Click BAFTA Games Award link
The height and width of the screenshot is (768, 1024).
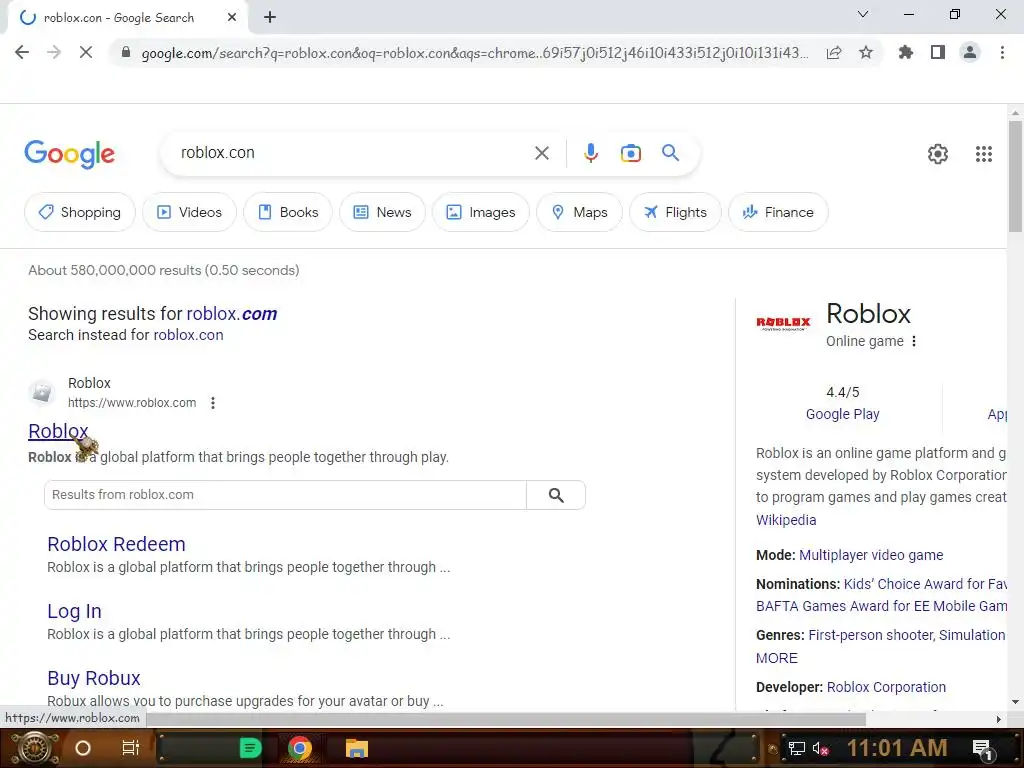point(881,606)
